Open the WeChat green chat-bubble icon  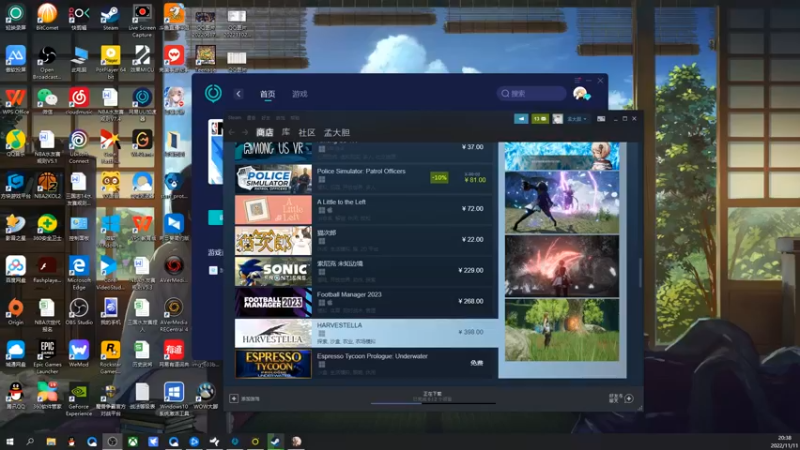47,101
